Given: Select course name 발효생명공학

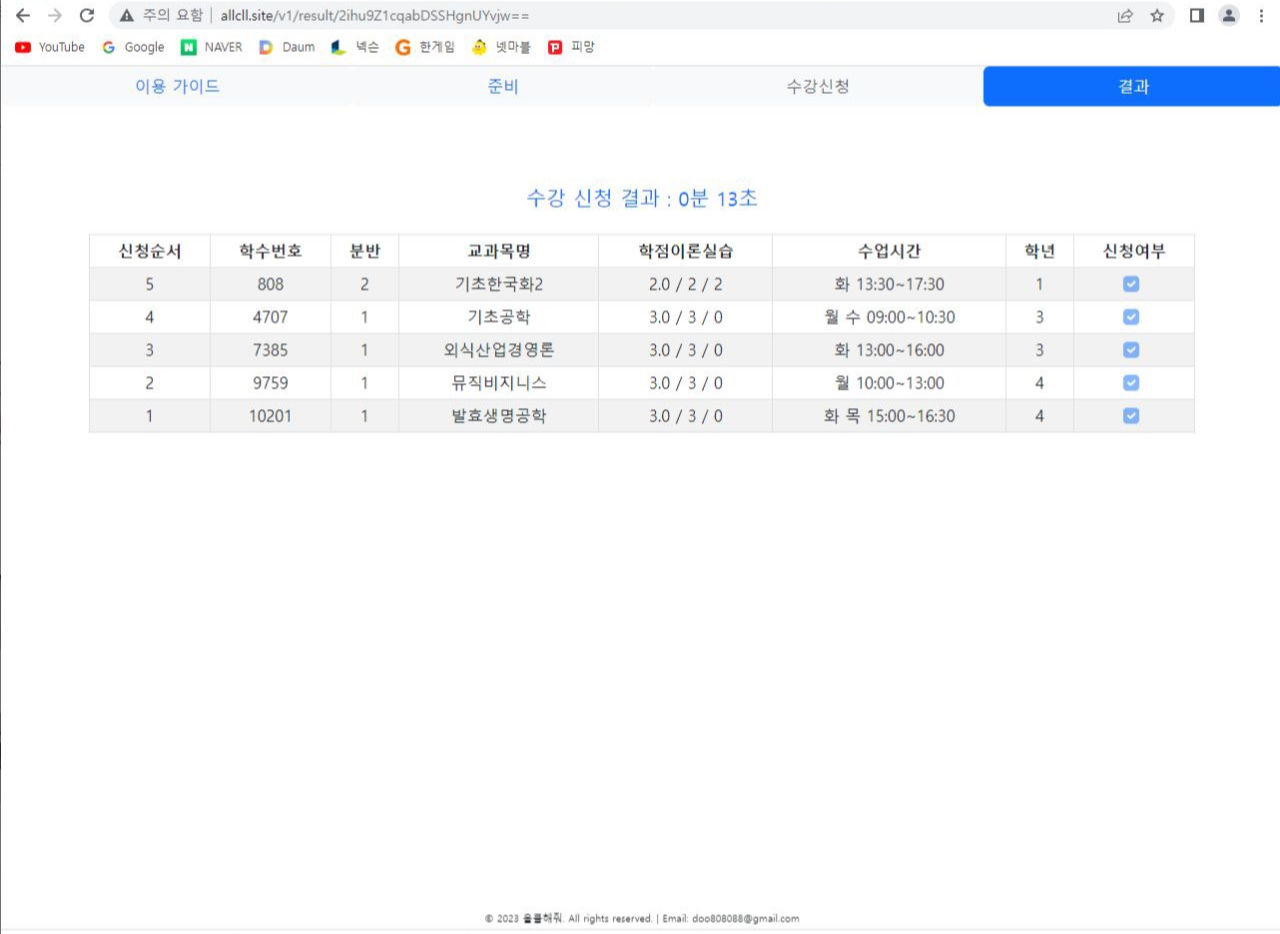Looking at the screenshot, I should tap(499, 416).
